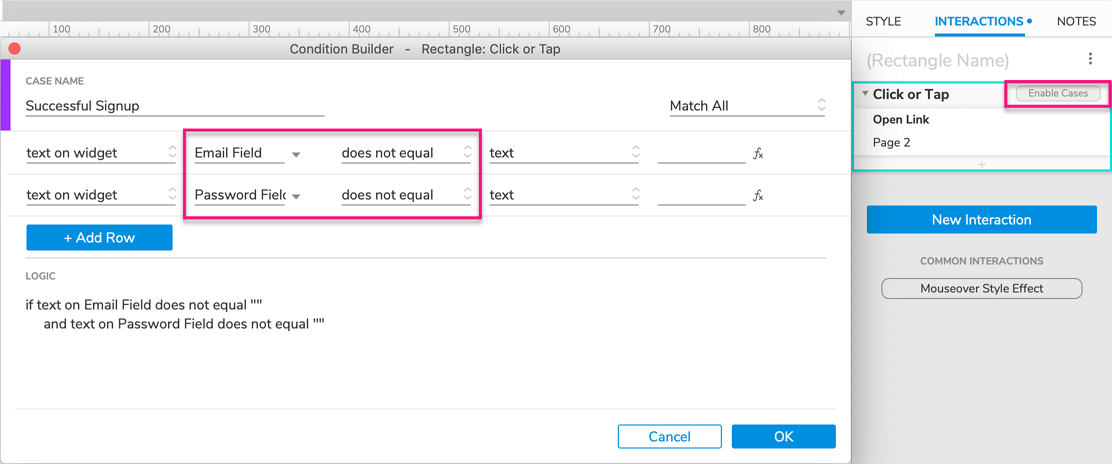The height and width of the screenshot is (464, 1112).
Task: Click the + Add Row button
Action: [x=99, y=237]
